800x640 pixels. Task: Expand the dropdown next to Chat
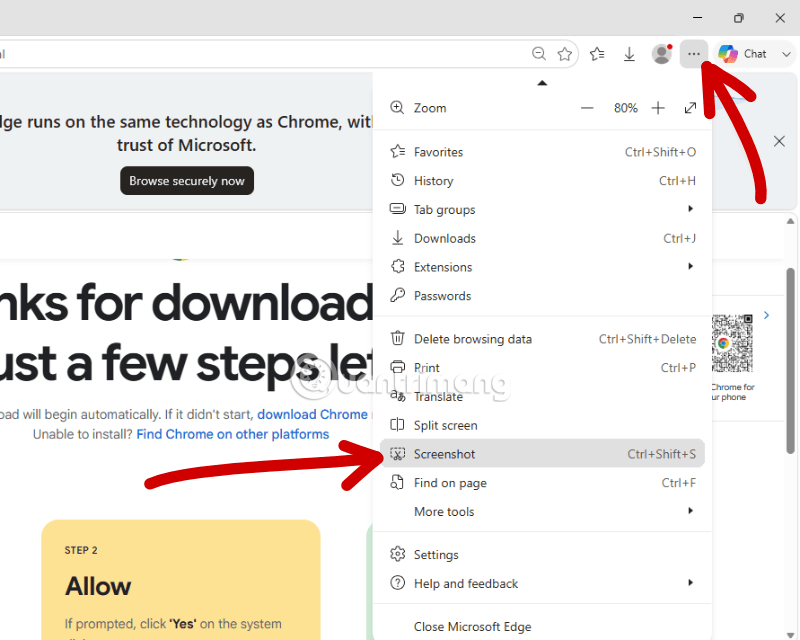tap(786, 54)
